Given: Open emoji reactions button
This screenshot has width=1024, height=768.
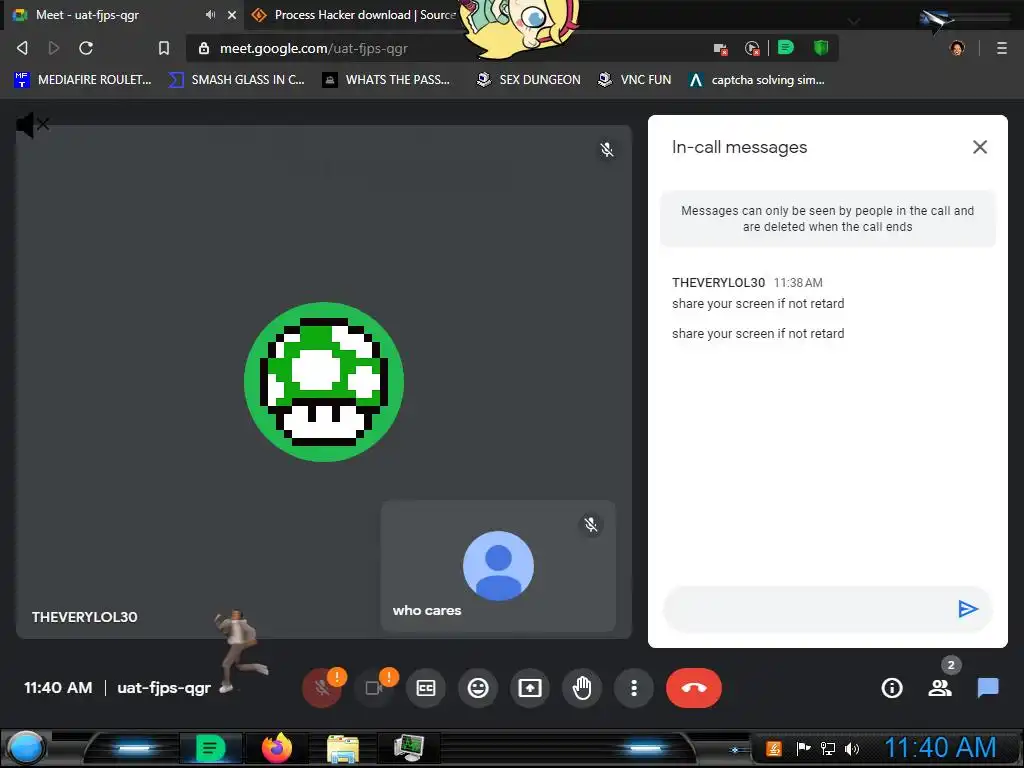Looking at the screenshot, I should point(478,688).
